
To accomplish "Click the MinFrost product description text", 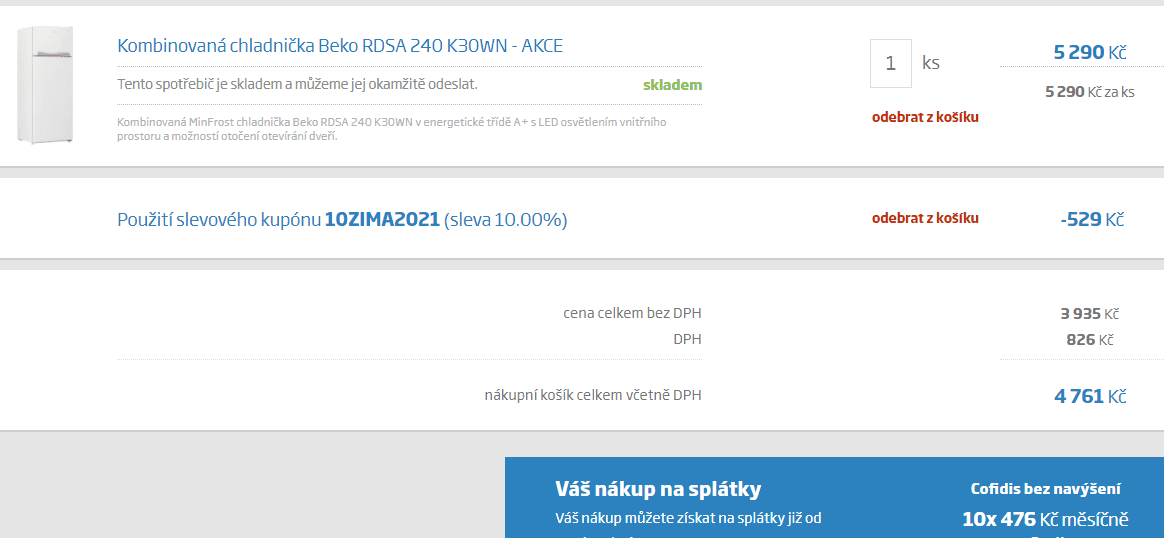I will (392, 128).
